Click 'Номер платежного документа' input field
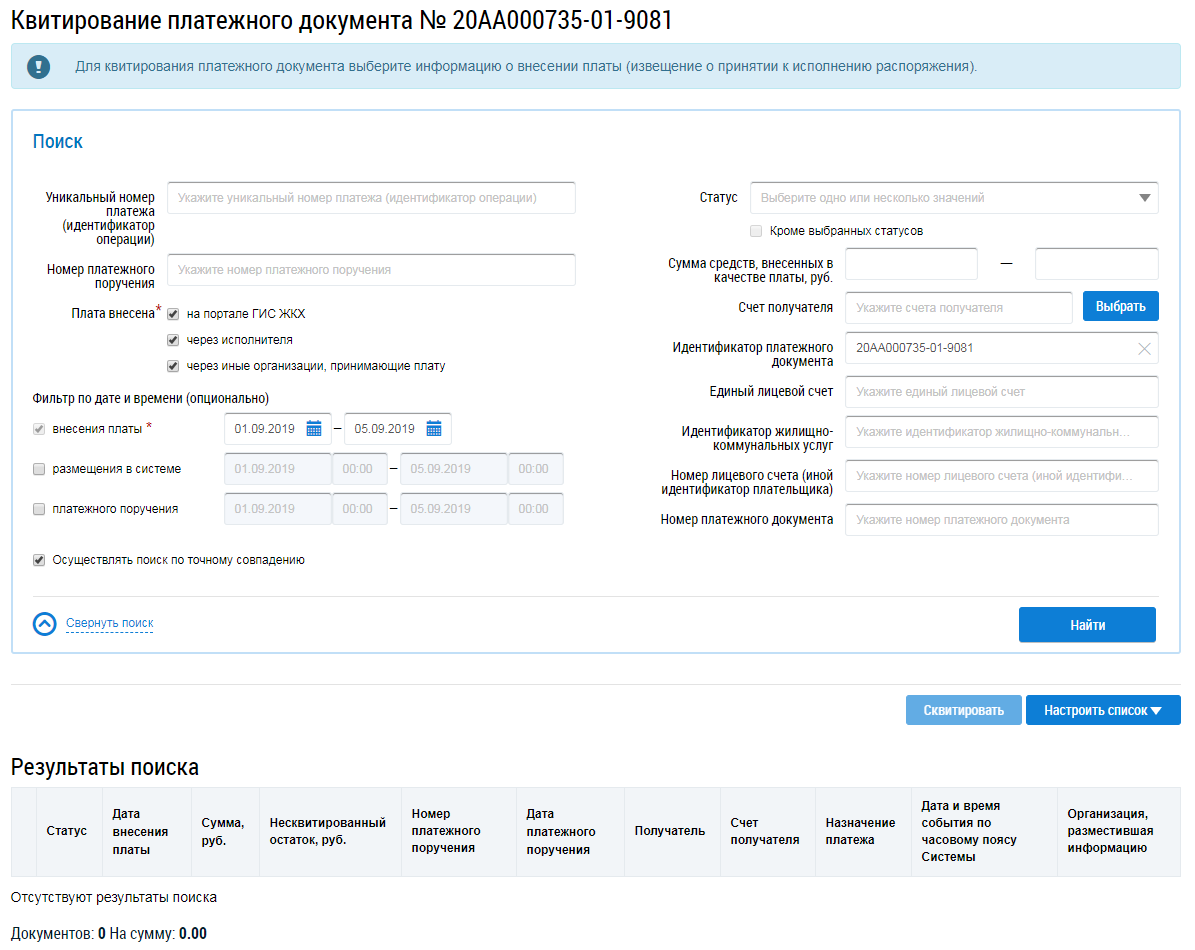Screen dimensions: 1195x950 point(1001,520)
